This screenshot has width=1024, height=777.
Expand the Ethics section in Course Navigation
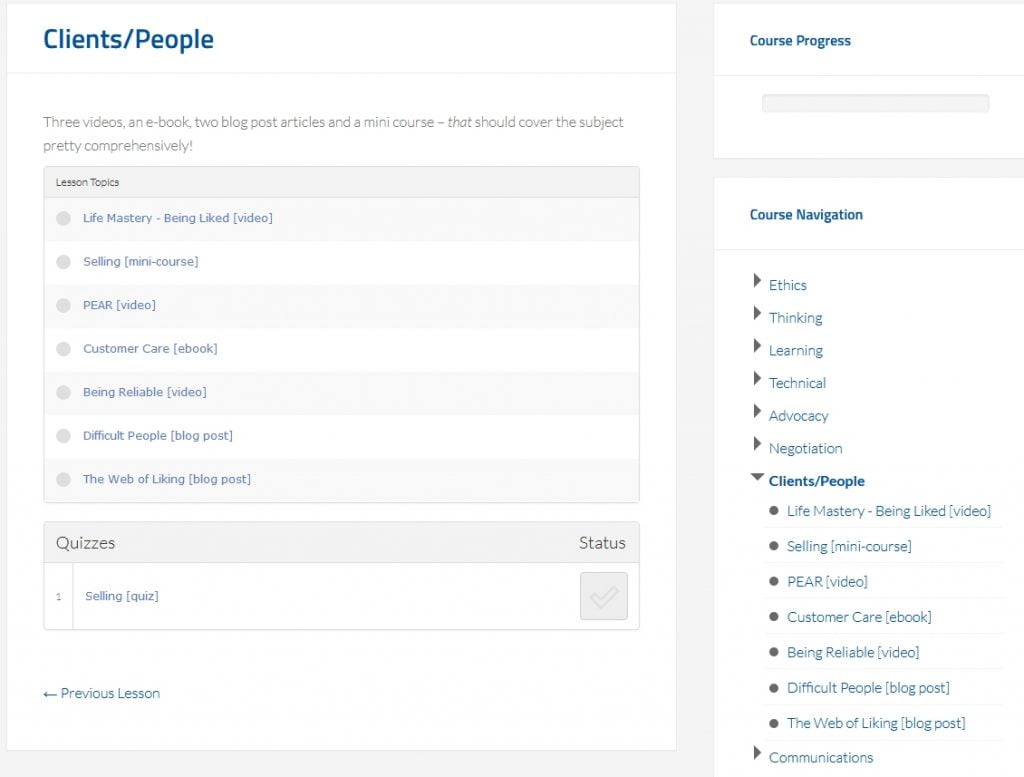[758, 282]
